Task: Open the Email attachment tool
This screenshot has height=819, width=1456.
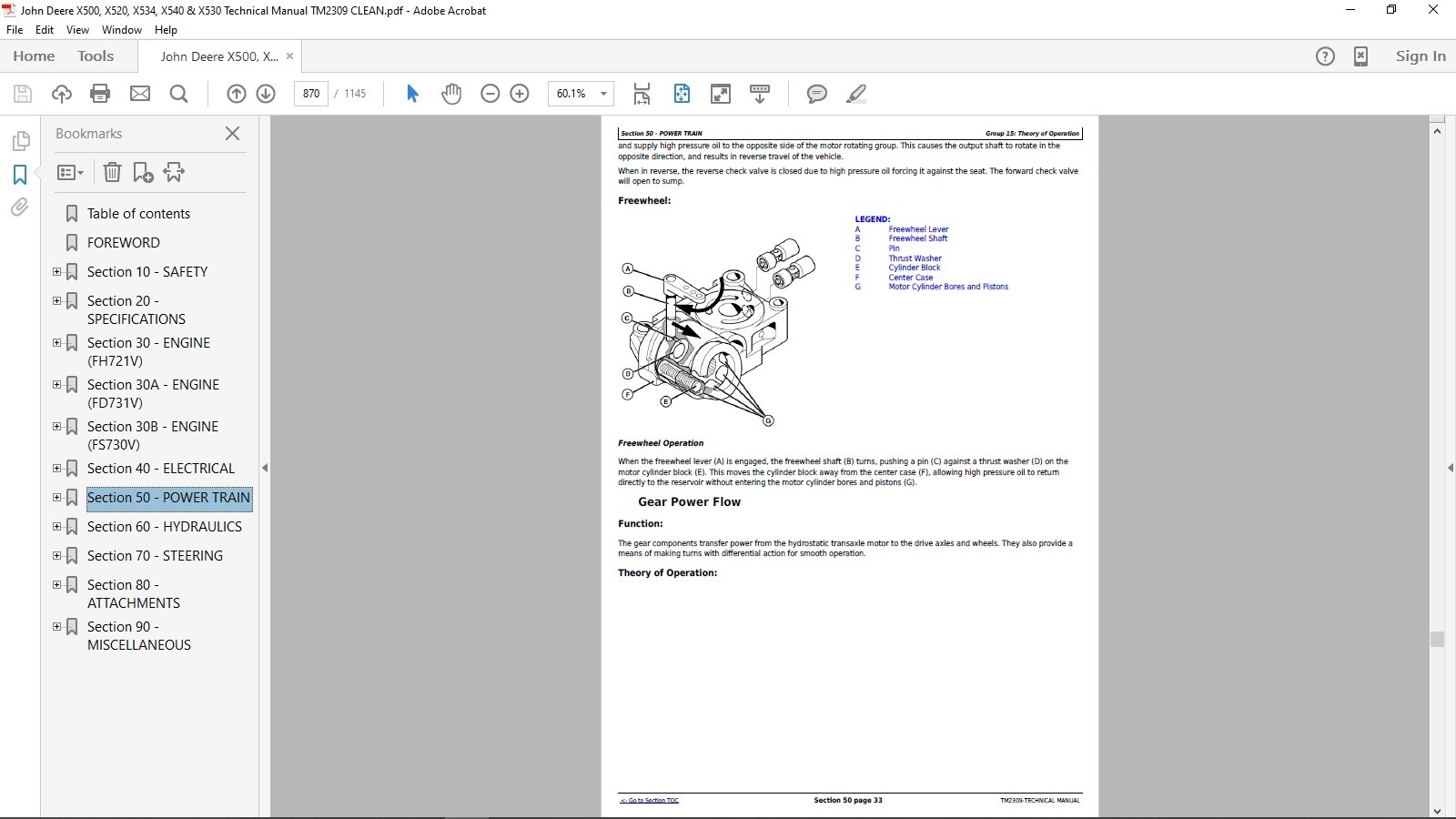Action: pos(140,94)
